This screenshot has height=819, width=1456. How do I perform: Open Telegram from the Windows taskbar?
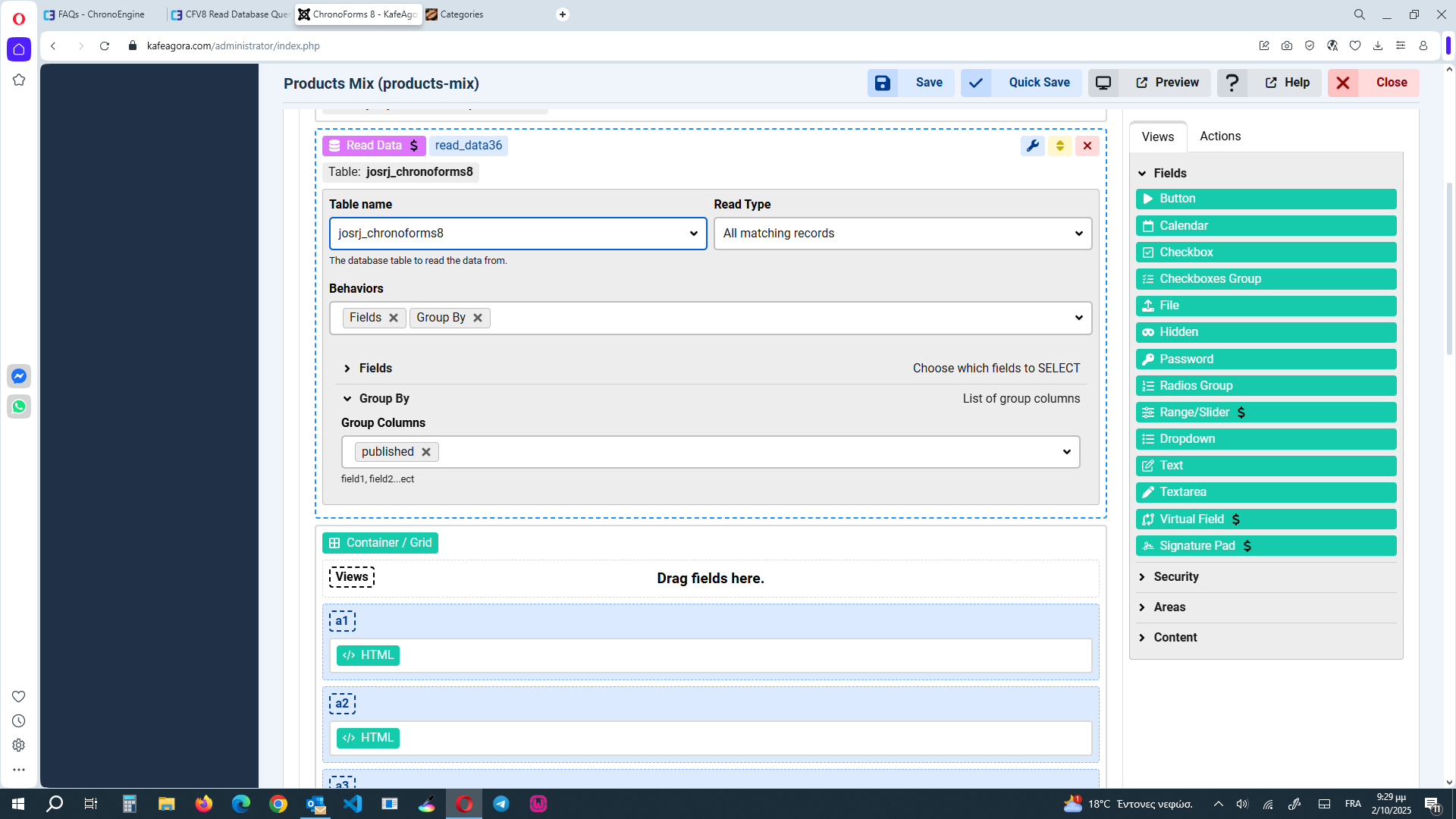[501, 804]
